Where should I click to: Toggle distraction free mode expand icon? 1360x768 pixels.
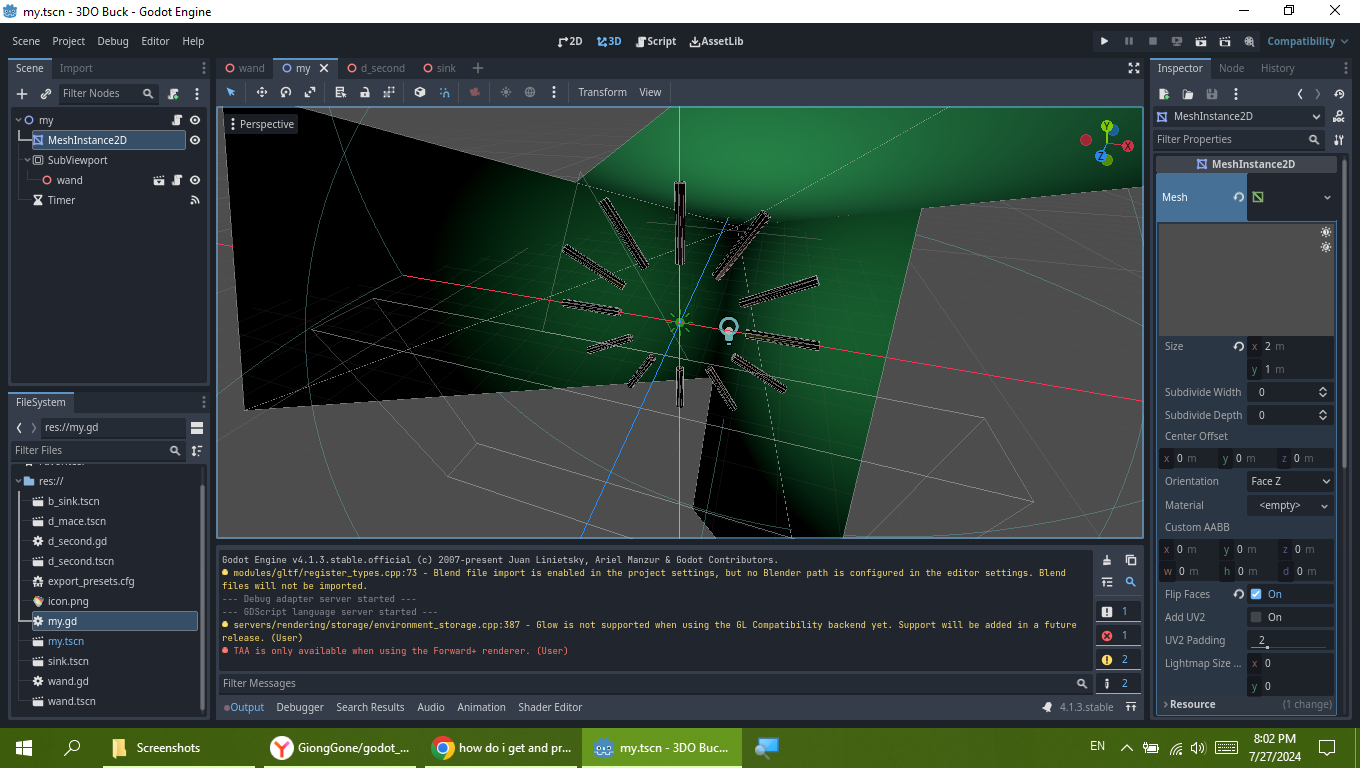(x=1134, y=68)
